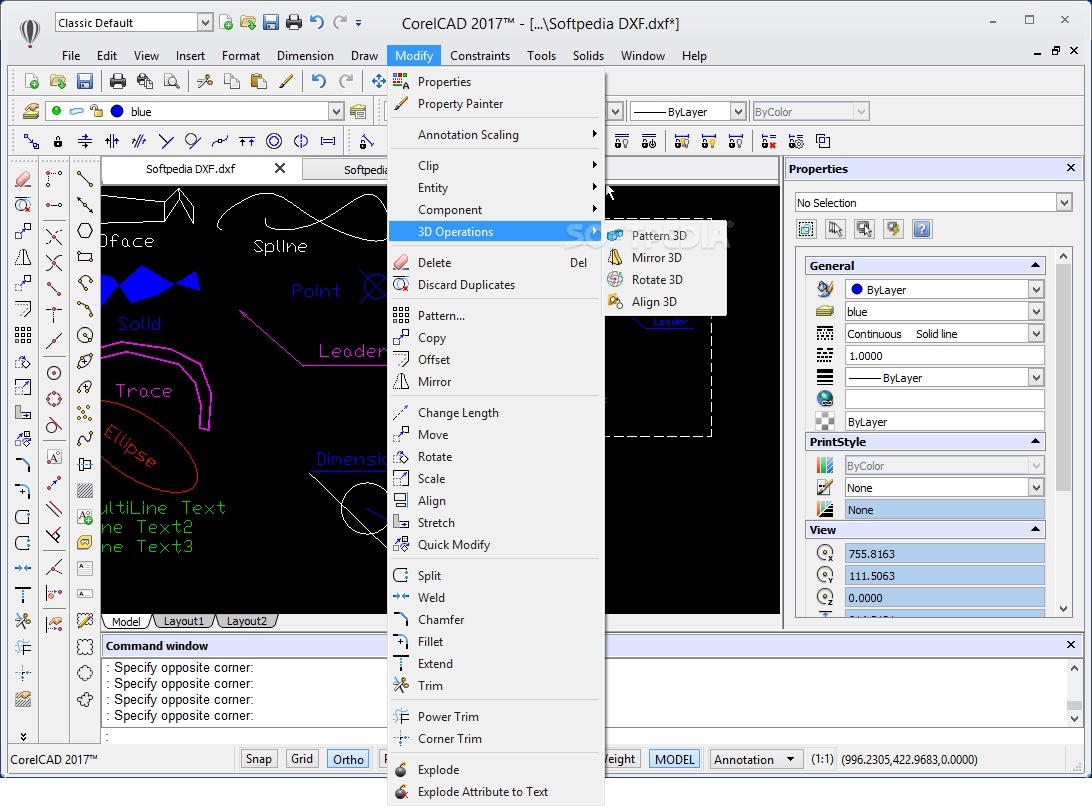Select Explode Attribute to Text menu entry
Viewport: 1092px width, 806px height.
coord(495,791)
